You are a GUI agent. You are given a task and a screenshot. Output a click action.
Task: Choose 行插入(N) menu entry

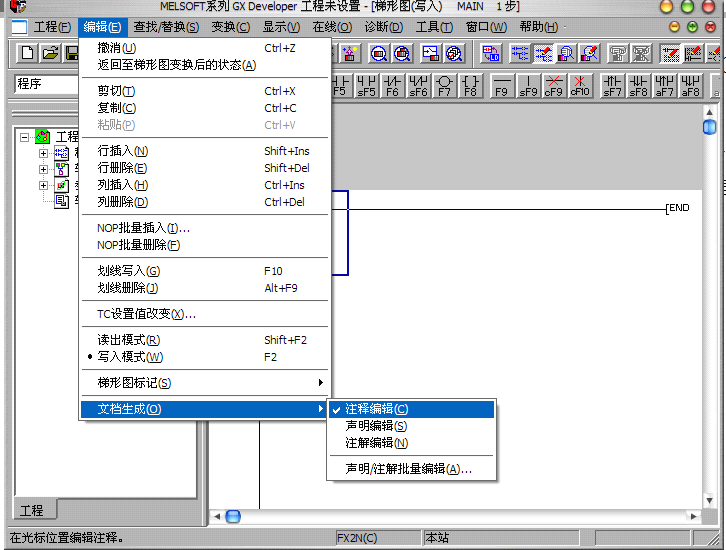click(204, 151)
